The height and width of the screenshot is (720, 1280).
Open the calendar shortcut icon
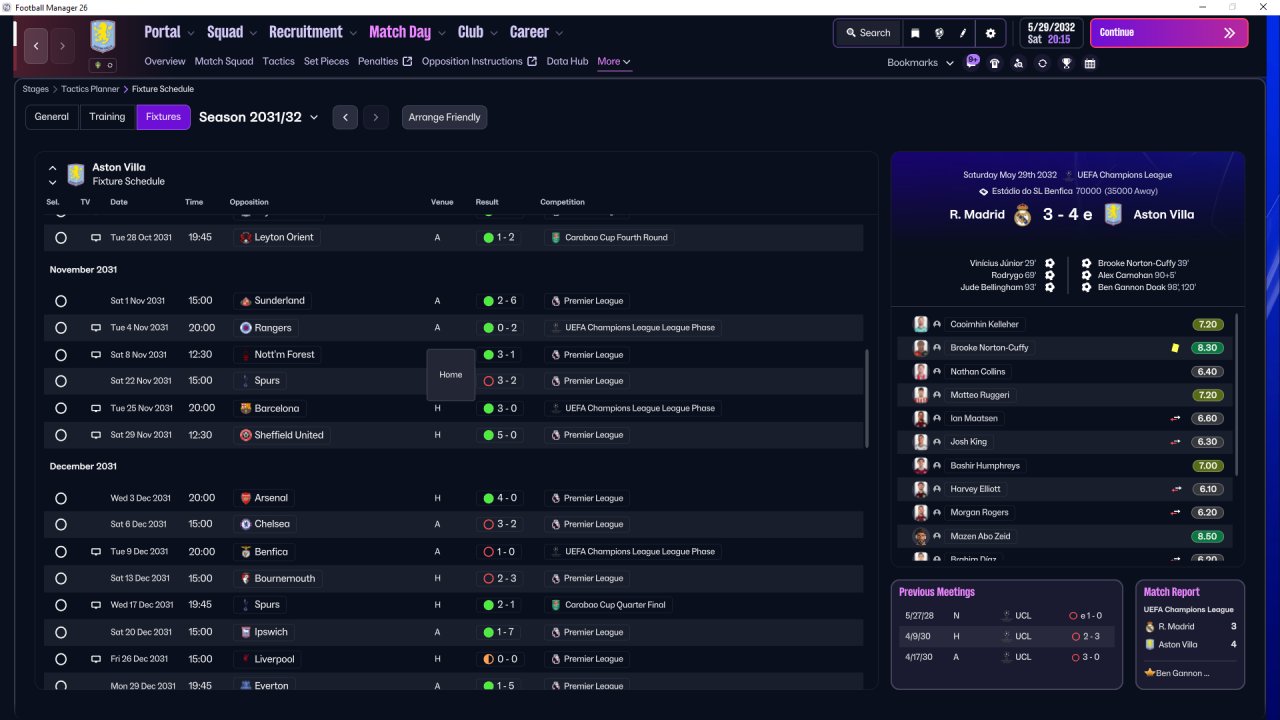tap(1090, 63)
